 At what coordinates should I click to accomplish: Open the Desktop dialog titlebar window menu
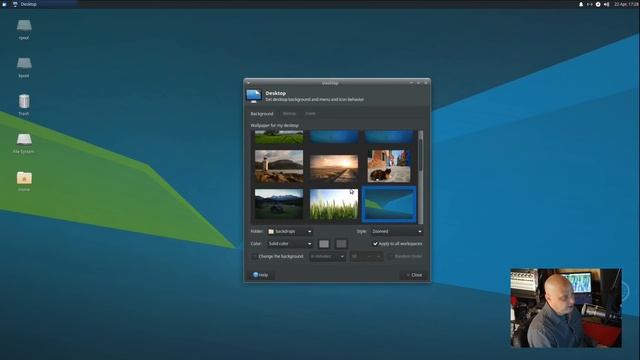click(x=249, y=83)
